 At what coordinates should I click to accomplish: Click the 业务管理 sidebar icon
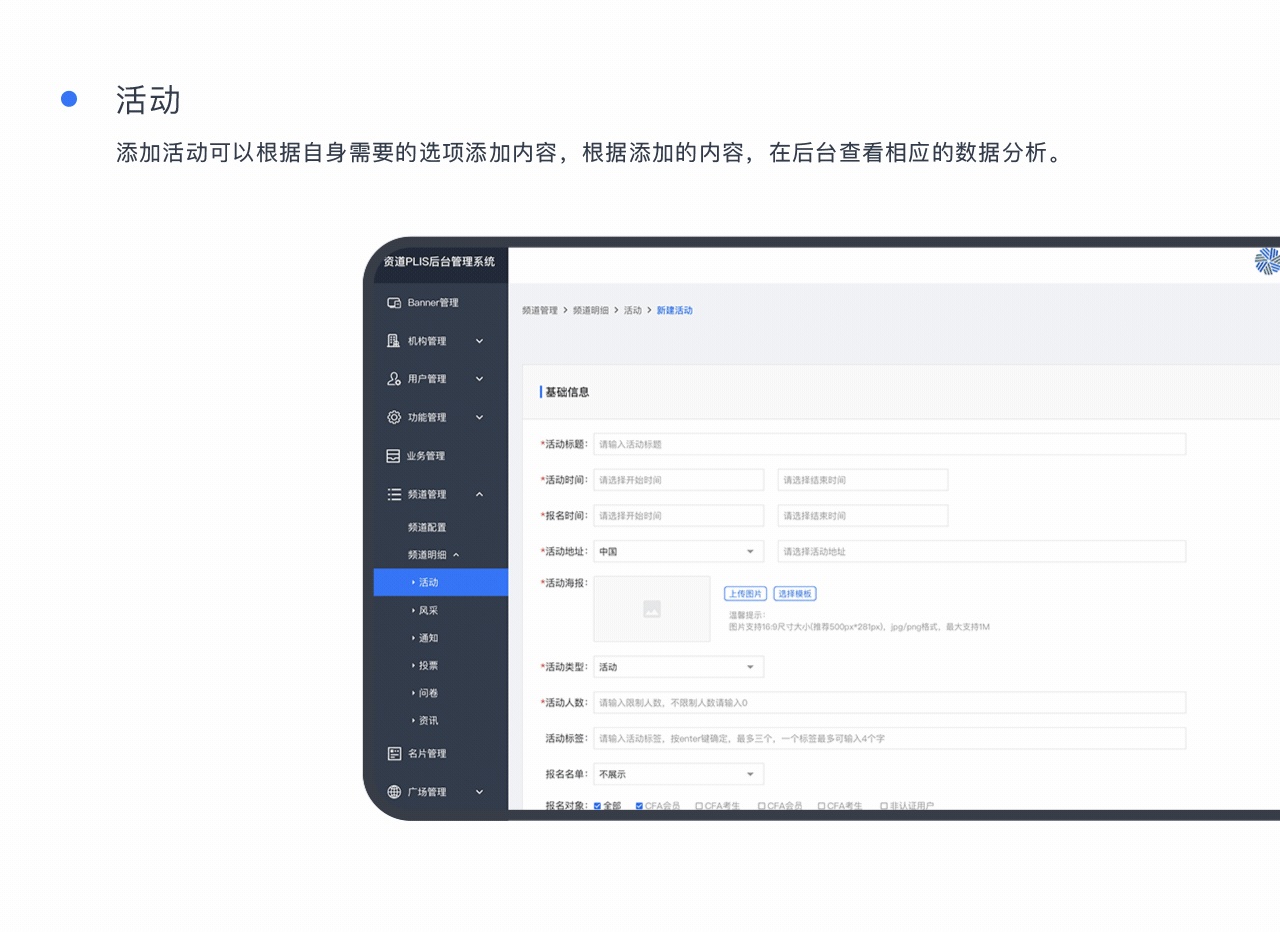tap(394, 456)
